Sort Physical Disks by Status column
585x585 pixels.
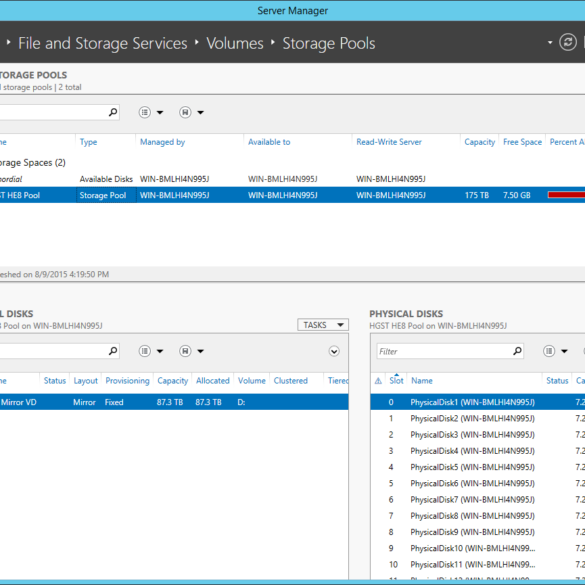pos(557,381)
